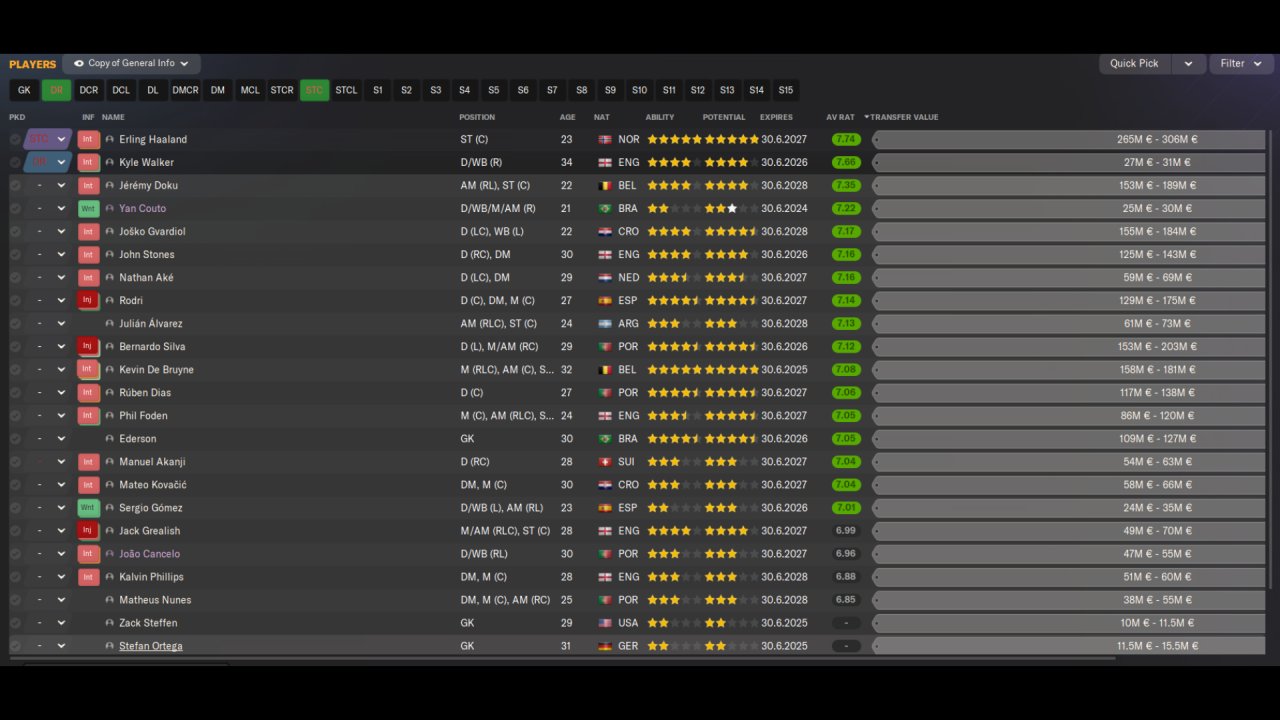
Task: Click Kalvin Phillips' Int status badge
Action: 88,577
